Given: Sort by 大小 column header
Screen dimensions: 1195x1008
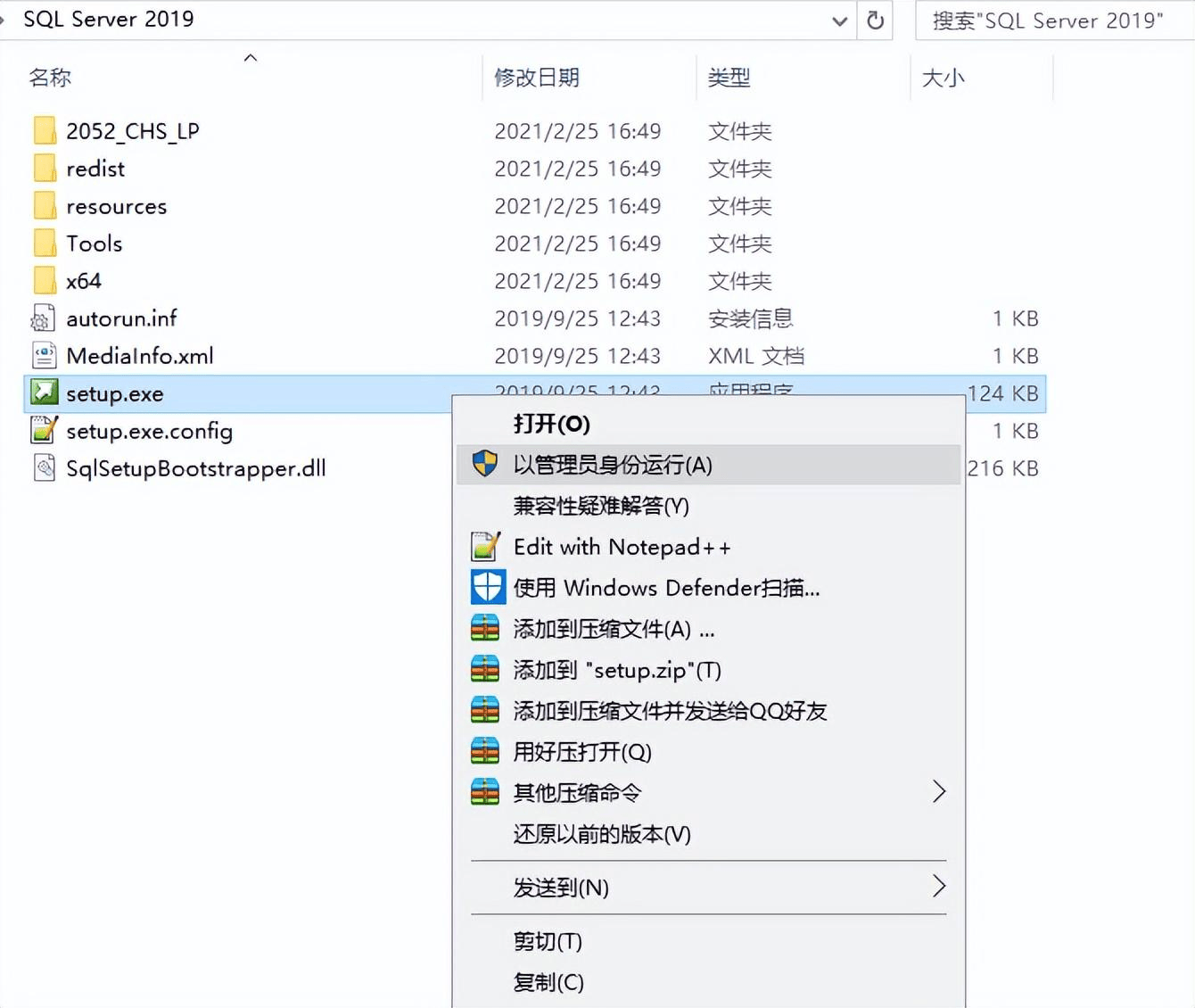Looking at the screenshot, I should pos(943,78).
